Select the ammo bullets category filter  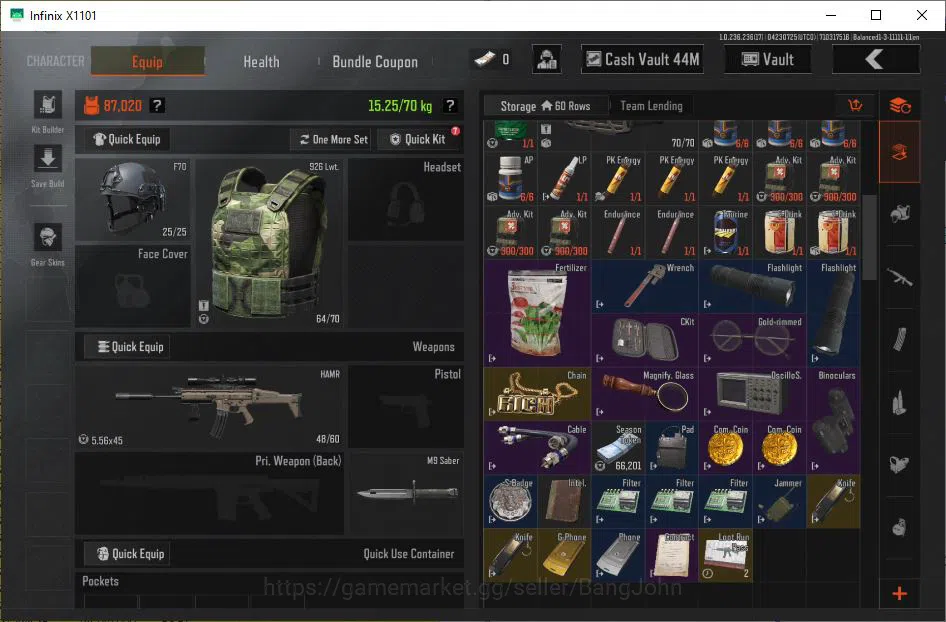click(900, 402)
